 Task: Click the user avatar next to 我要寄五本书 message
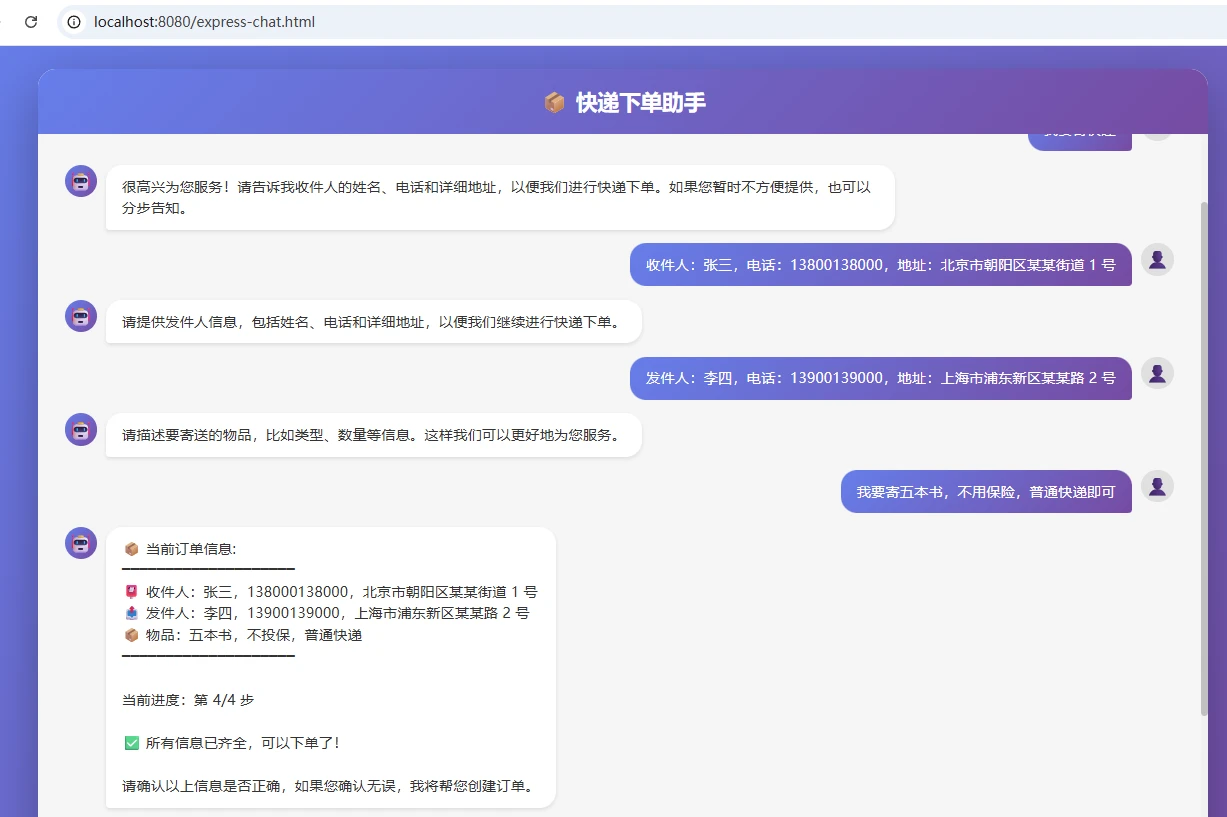(1157, 487)
